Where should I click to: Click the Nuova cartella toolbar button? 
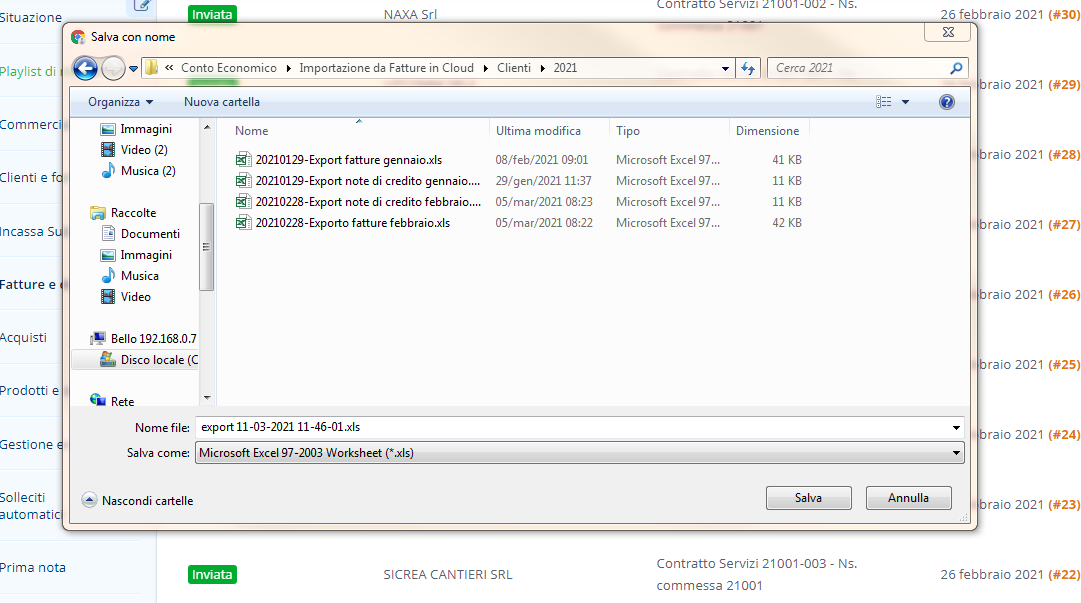tap(222, 102)
